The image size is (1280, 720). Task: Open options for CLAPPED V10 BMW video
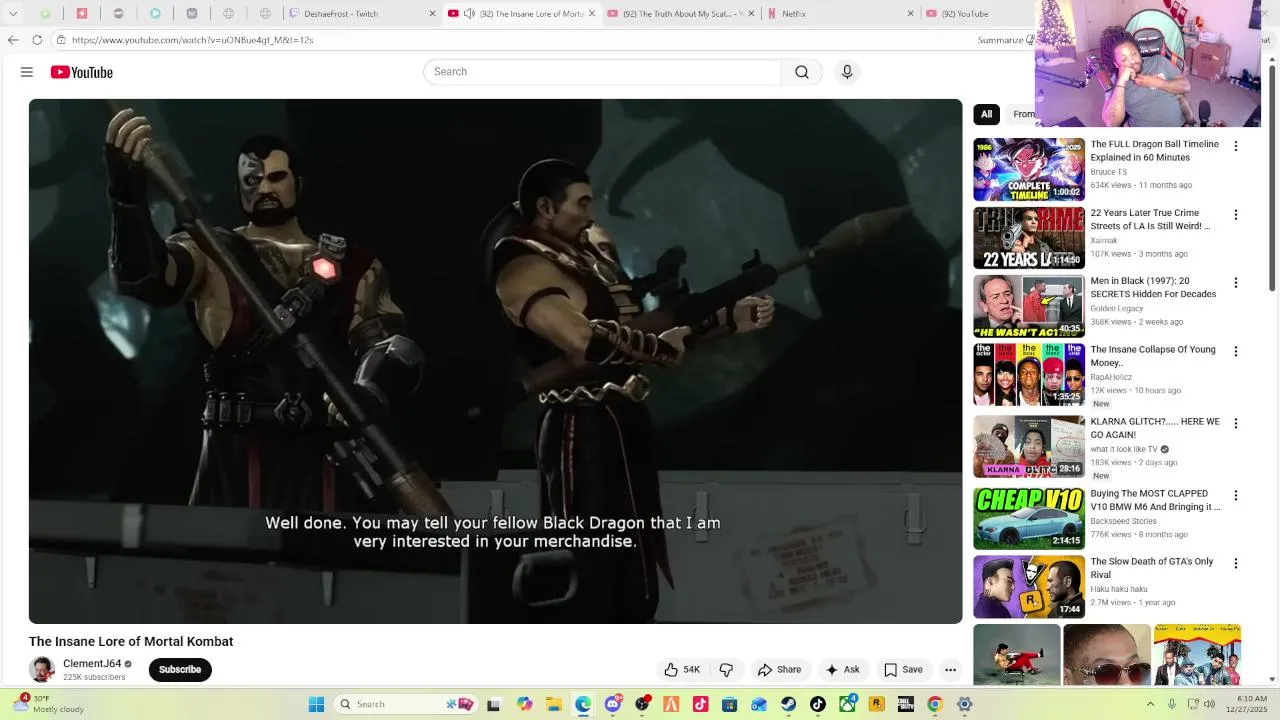tap(1236, 495)
